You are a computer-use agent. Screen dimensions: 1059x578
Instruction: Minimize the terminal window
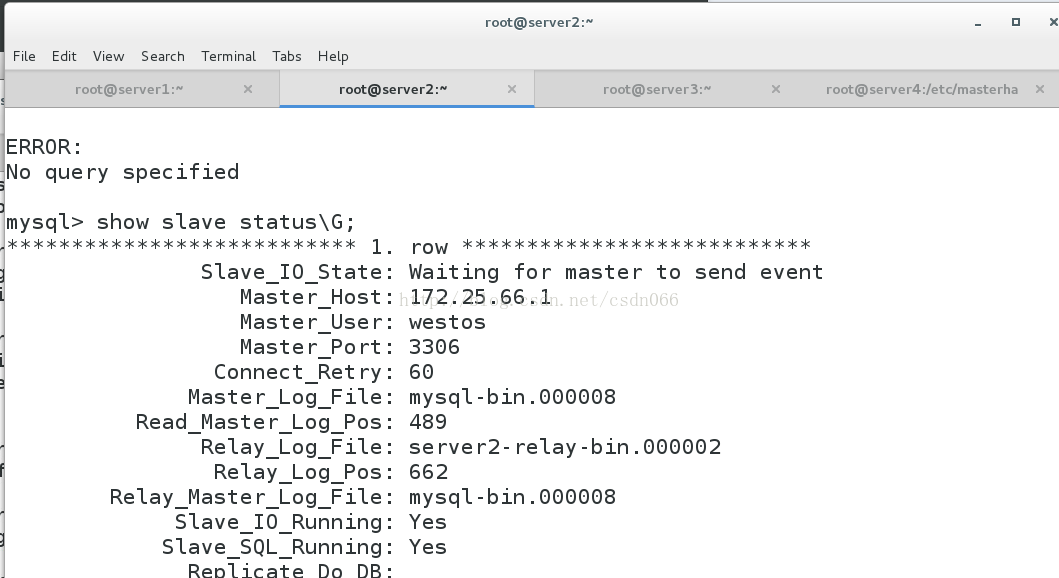(x=978, y=23)
